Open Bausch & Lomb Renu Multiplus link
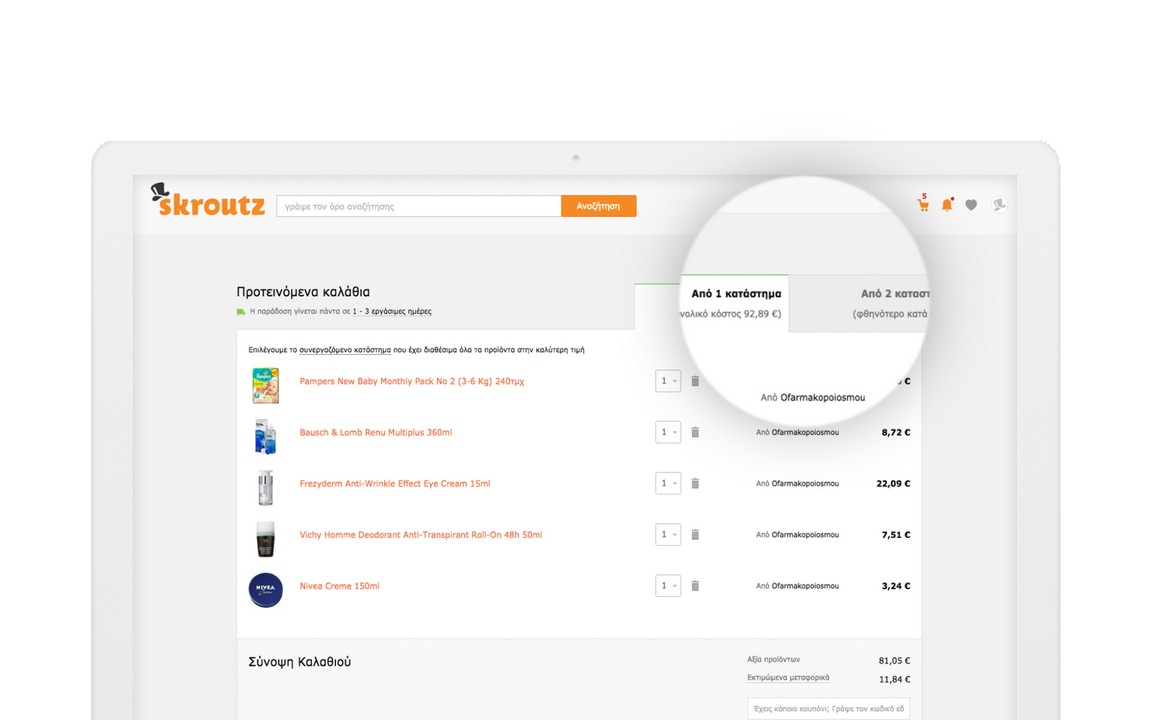 [x=375, y=432]
